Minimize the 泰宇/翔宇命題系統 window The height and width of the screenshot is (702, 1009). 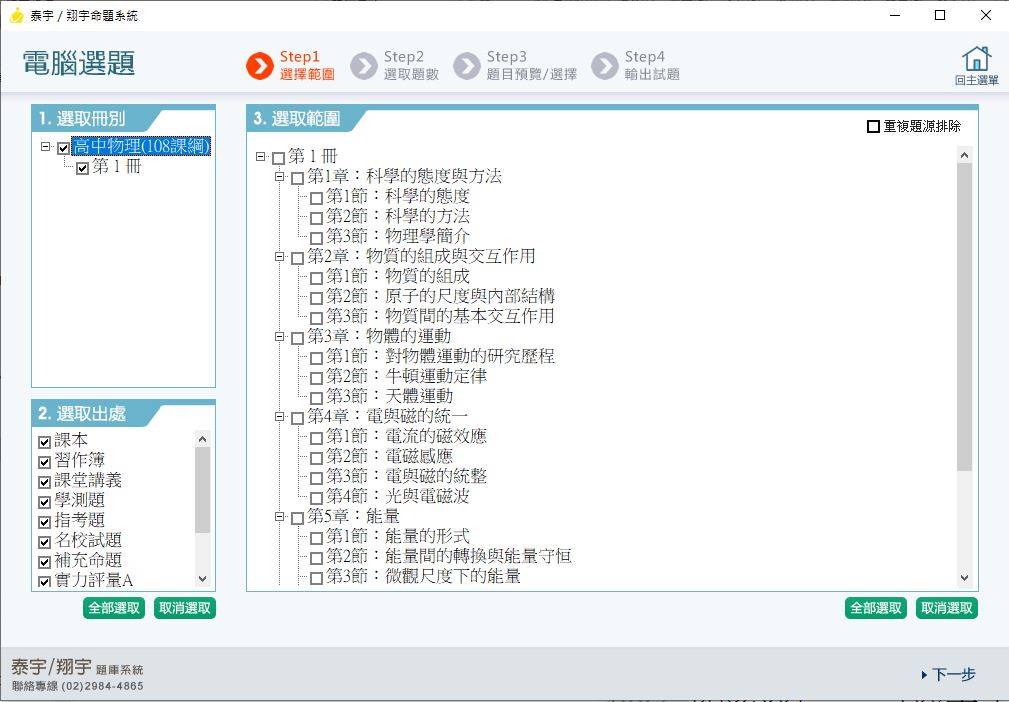(x=895, y=15)
